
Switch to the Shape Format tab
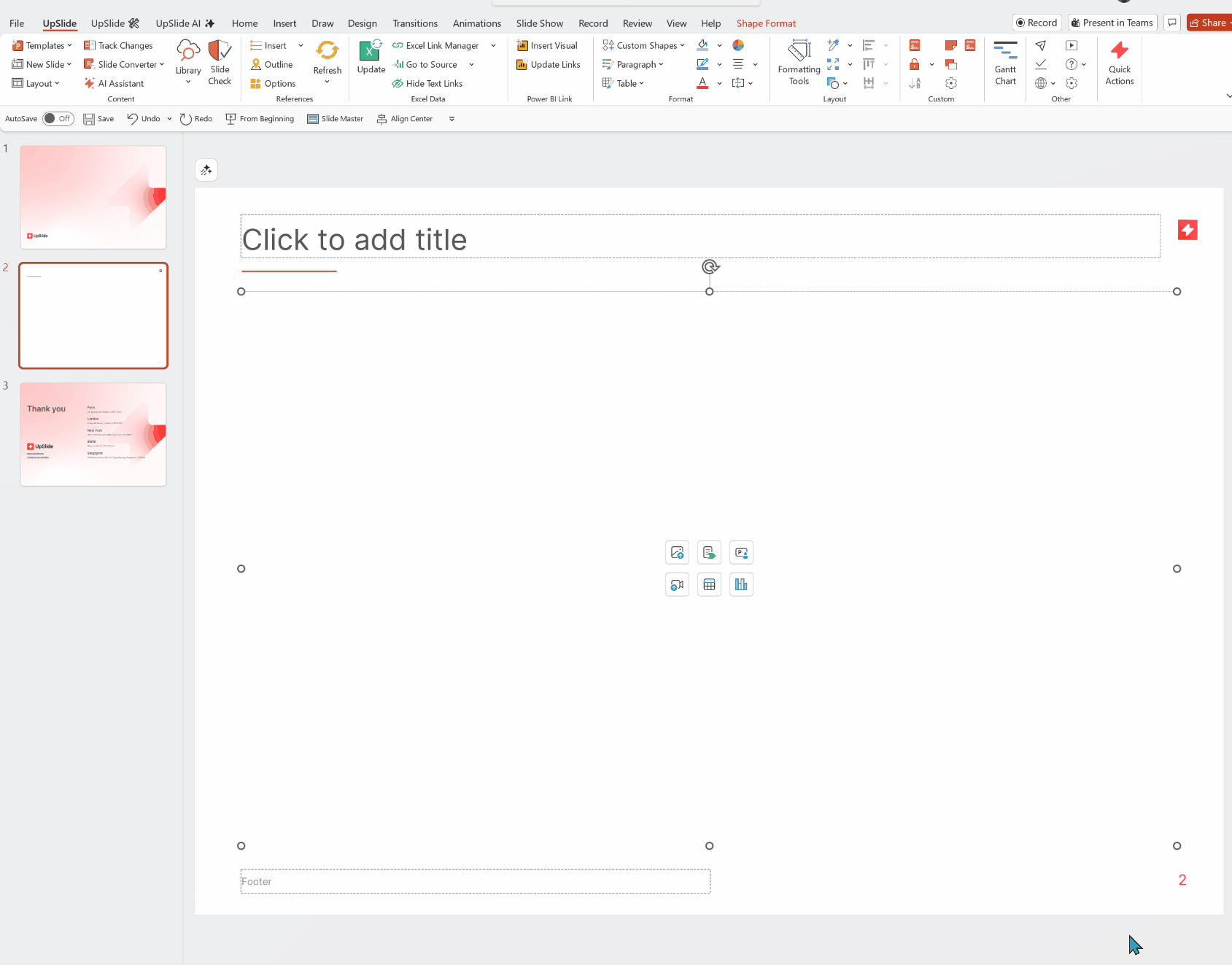click(x=766, y=23)
